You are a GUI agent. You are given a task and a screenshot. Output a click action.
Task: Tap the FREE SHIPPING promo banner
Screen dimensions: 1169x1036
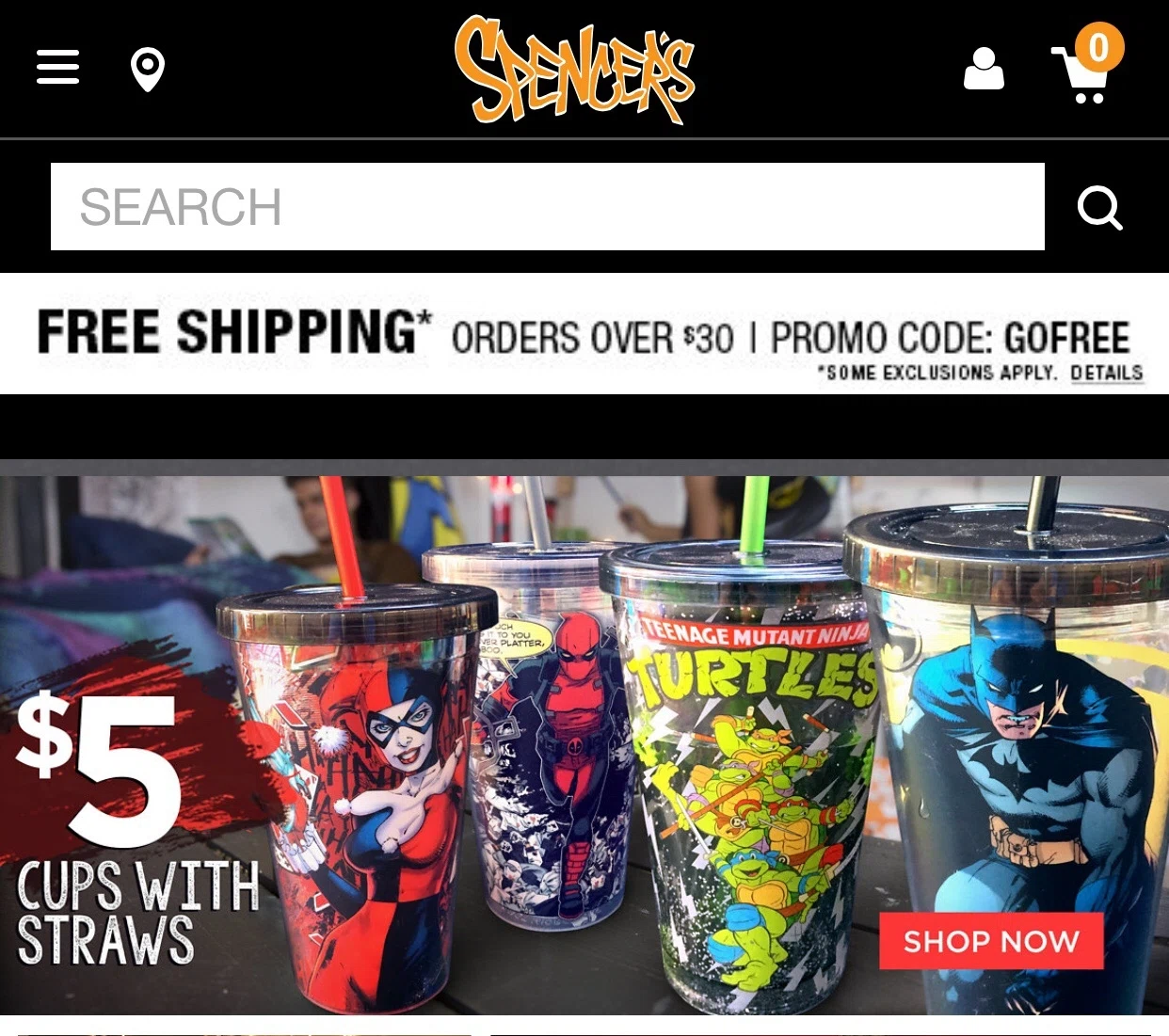584,334
